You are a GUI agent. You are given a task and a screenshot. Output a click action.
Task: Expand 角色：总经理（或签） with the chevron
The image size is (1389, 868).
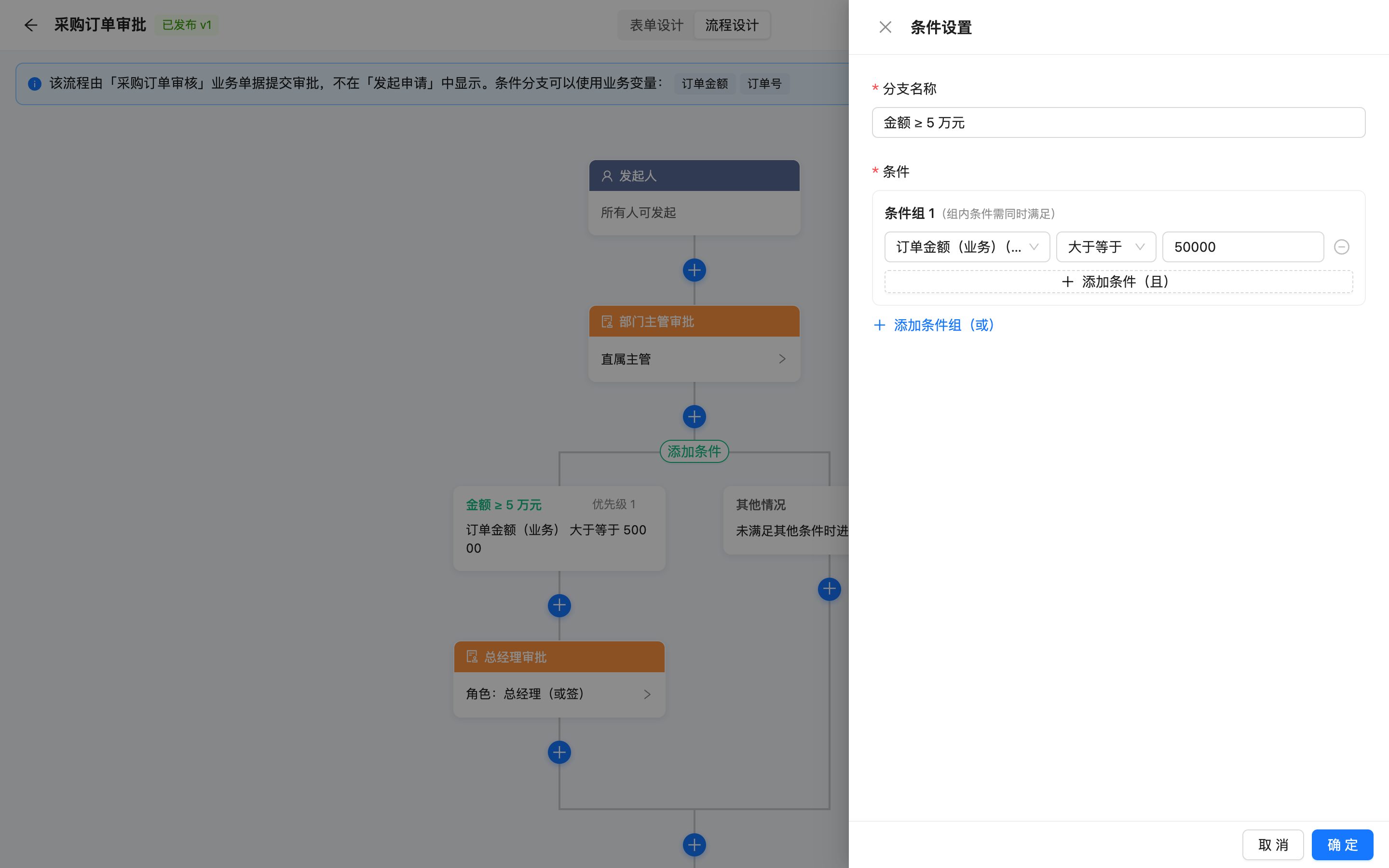[x=647, y=694]
